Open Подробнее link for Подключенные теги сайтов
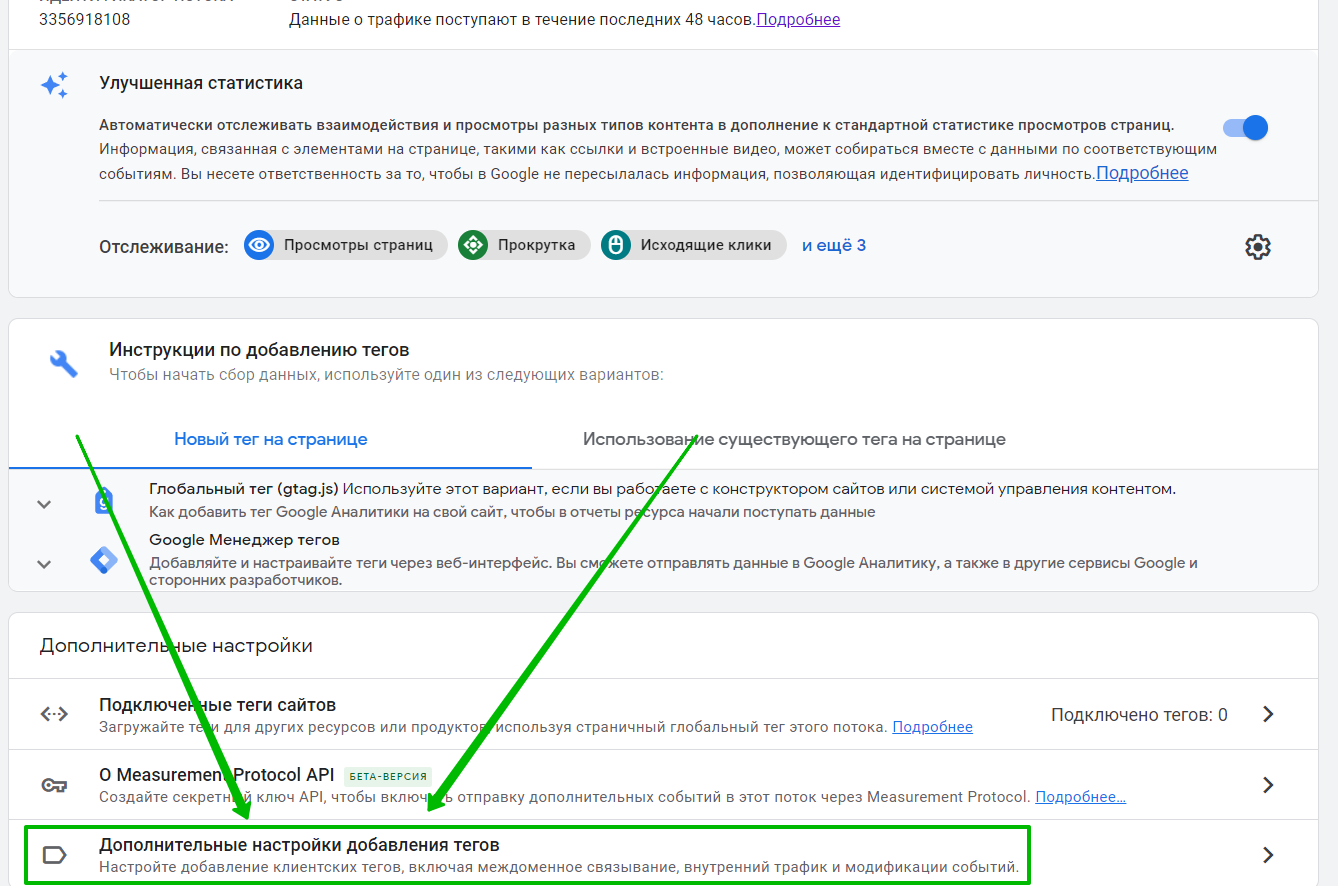Viewport: 1338px width, 886px height. [x=932, y=727]
